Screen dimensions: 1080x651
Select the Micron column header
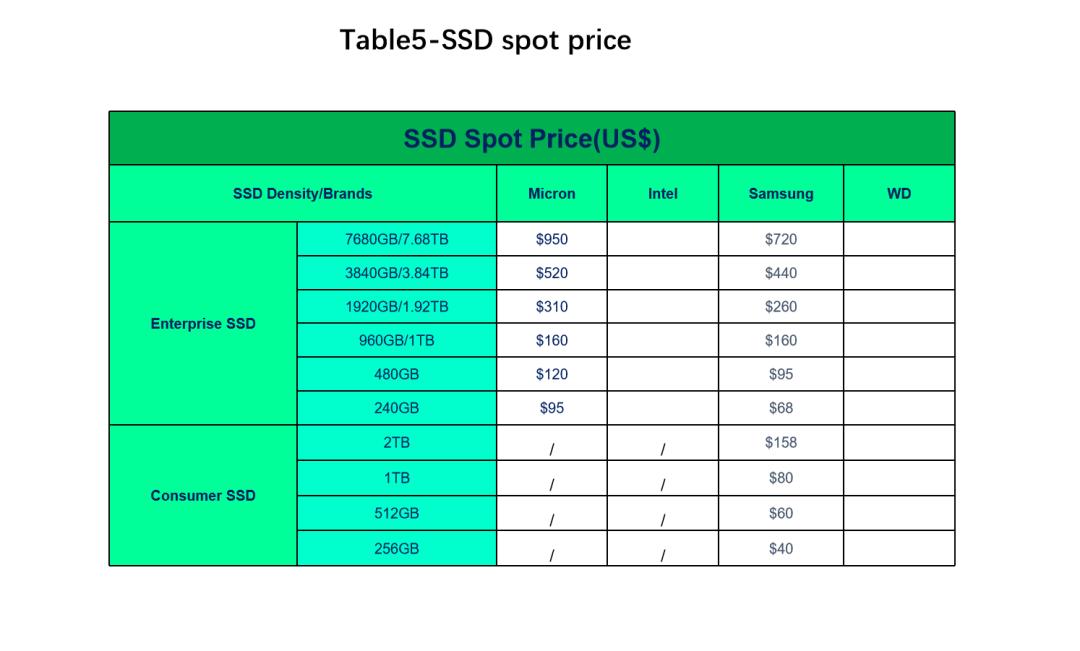pos(552,194)
